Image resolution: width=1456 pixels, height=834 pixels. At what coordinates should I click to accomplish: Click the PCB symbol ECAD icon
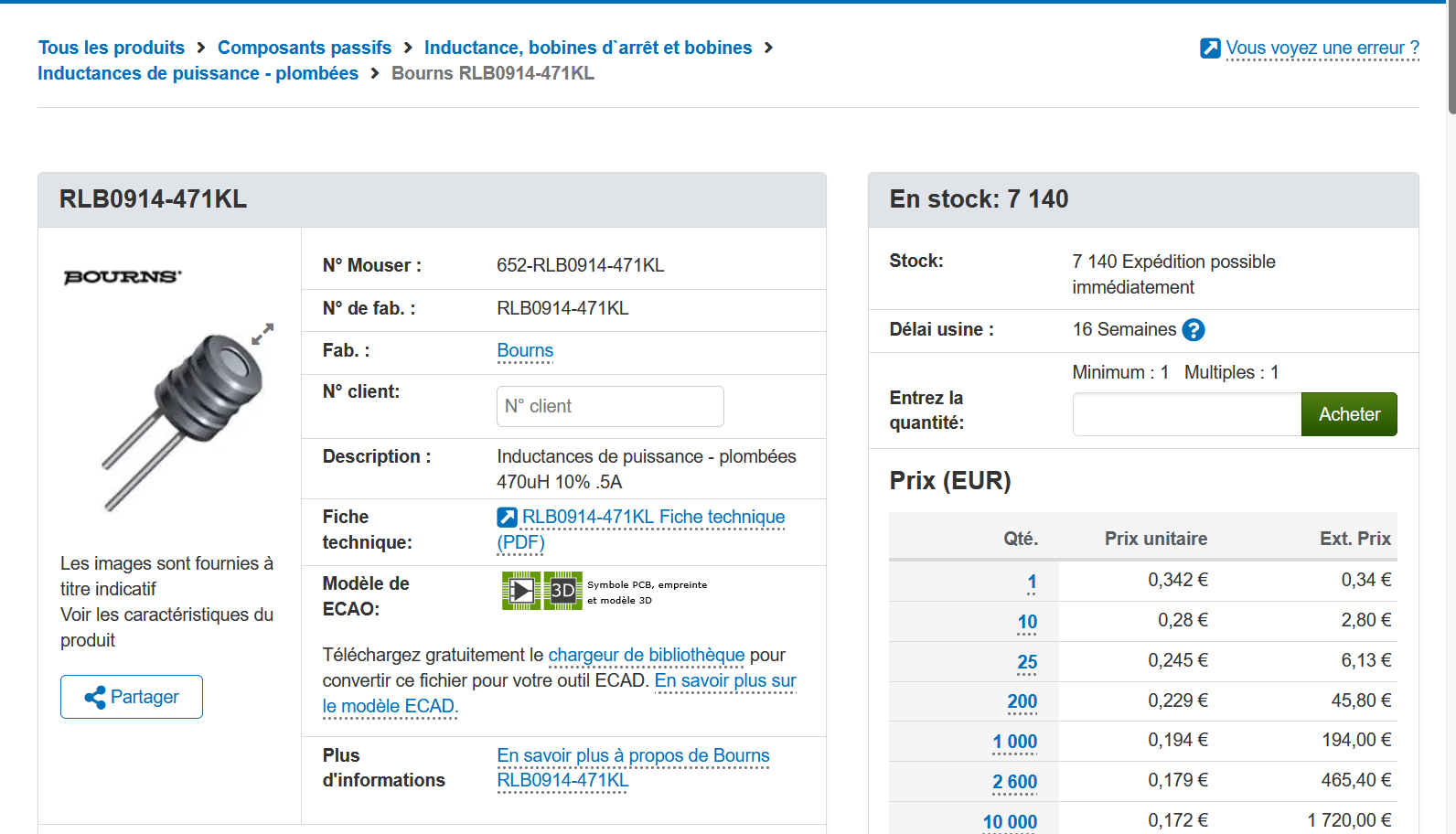(x=521, y=591)
